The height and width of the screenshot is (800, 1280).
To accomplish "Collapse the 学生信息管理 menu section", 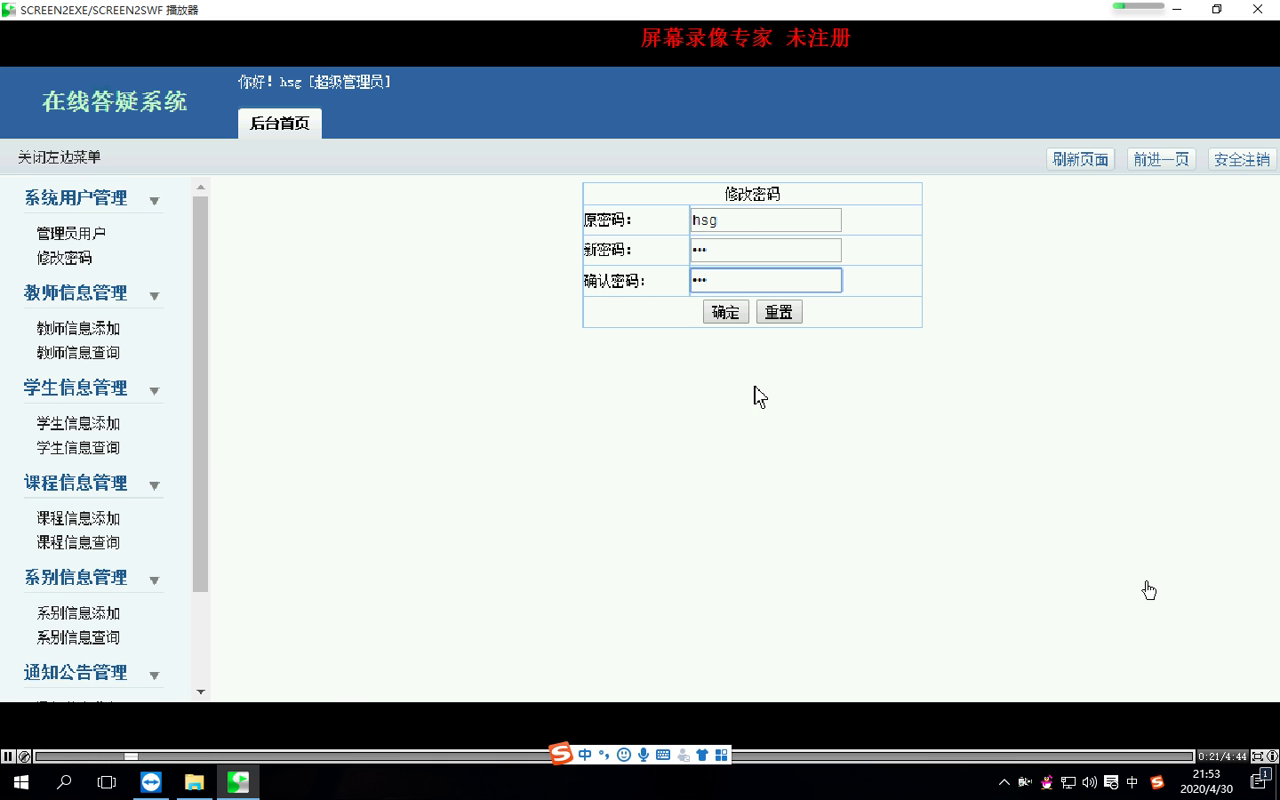I will click(154, 390).
